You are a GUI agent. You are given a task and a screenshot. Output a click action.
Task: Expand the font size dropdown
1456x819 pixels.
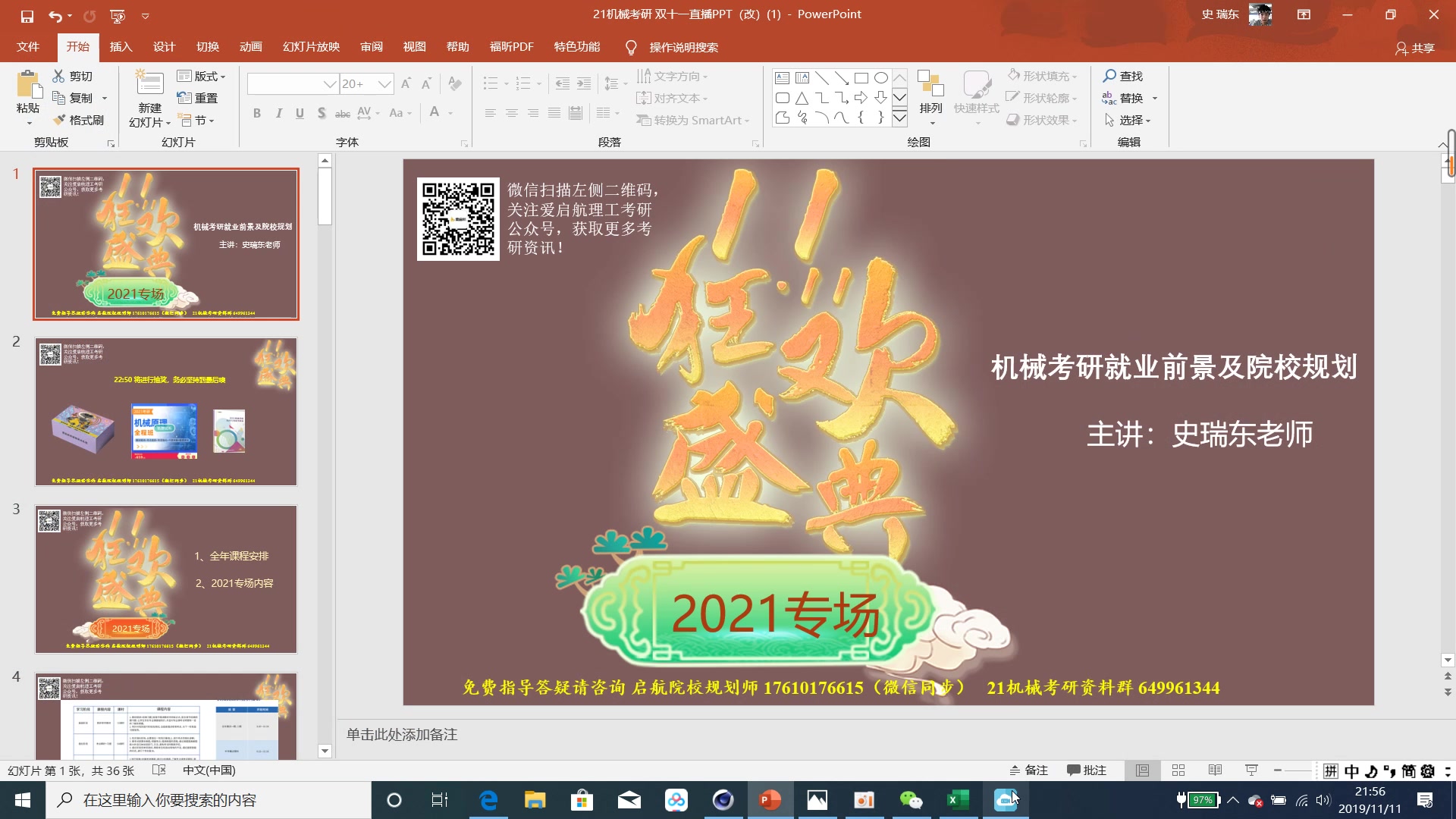click(383, 84)
